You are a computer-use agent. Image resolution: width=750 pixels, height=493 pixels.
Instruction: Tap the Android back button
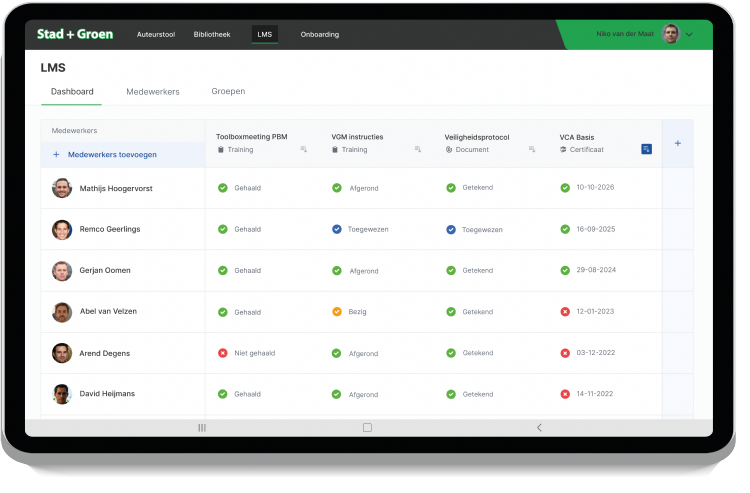[x=539, y=427]
